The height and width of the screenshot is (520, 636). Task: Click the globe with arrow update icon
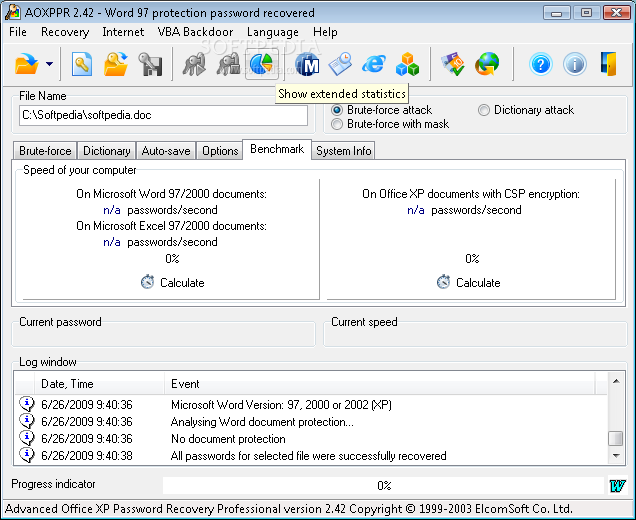tap(487, 64)
